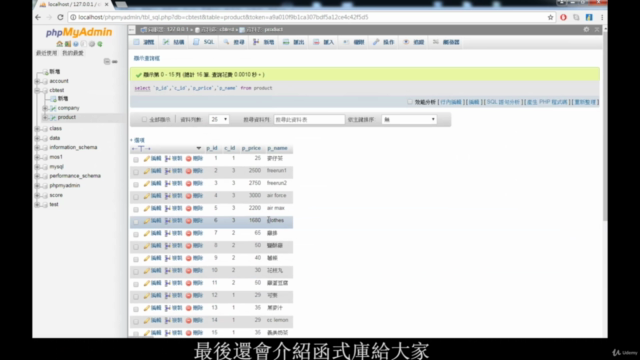
Task: Check the row checkbox for p_id 1
Action: (x=136, y=160)
